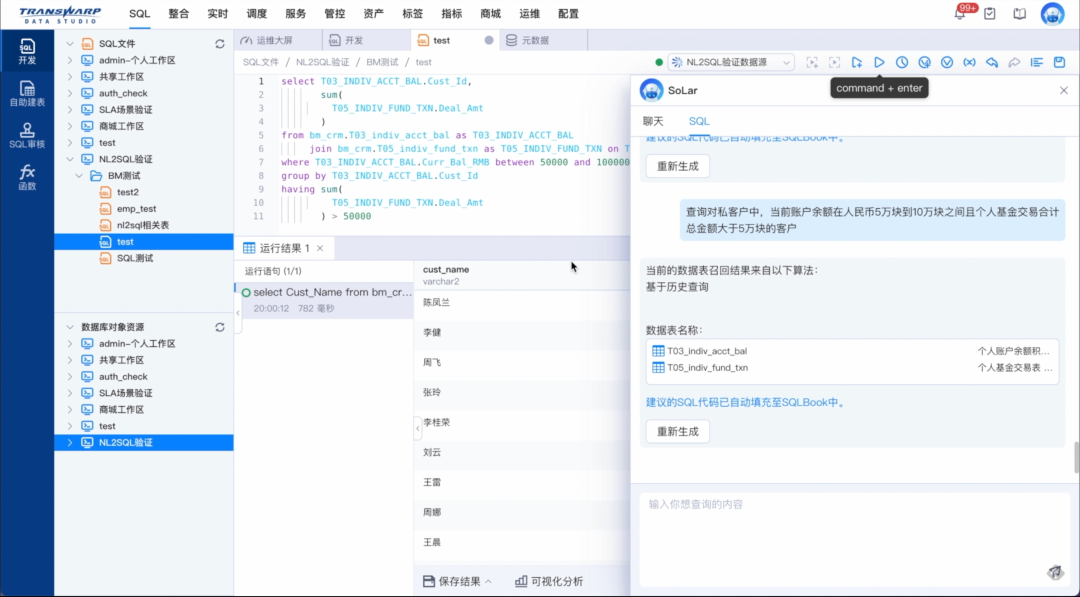Switch to the 开发 editor tab
The width and height of the screenshot is (1080, 597).
tap(366, 40)
